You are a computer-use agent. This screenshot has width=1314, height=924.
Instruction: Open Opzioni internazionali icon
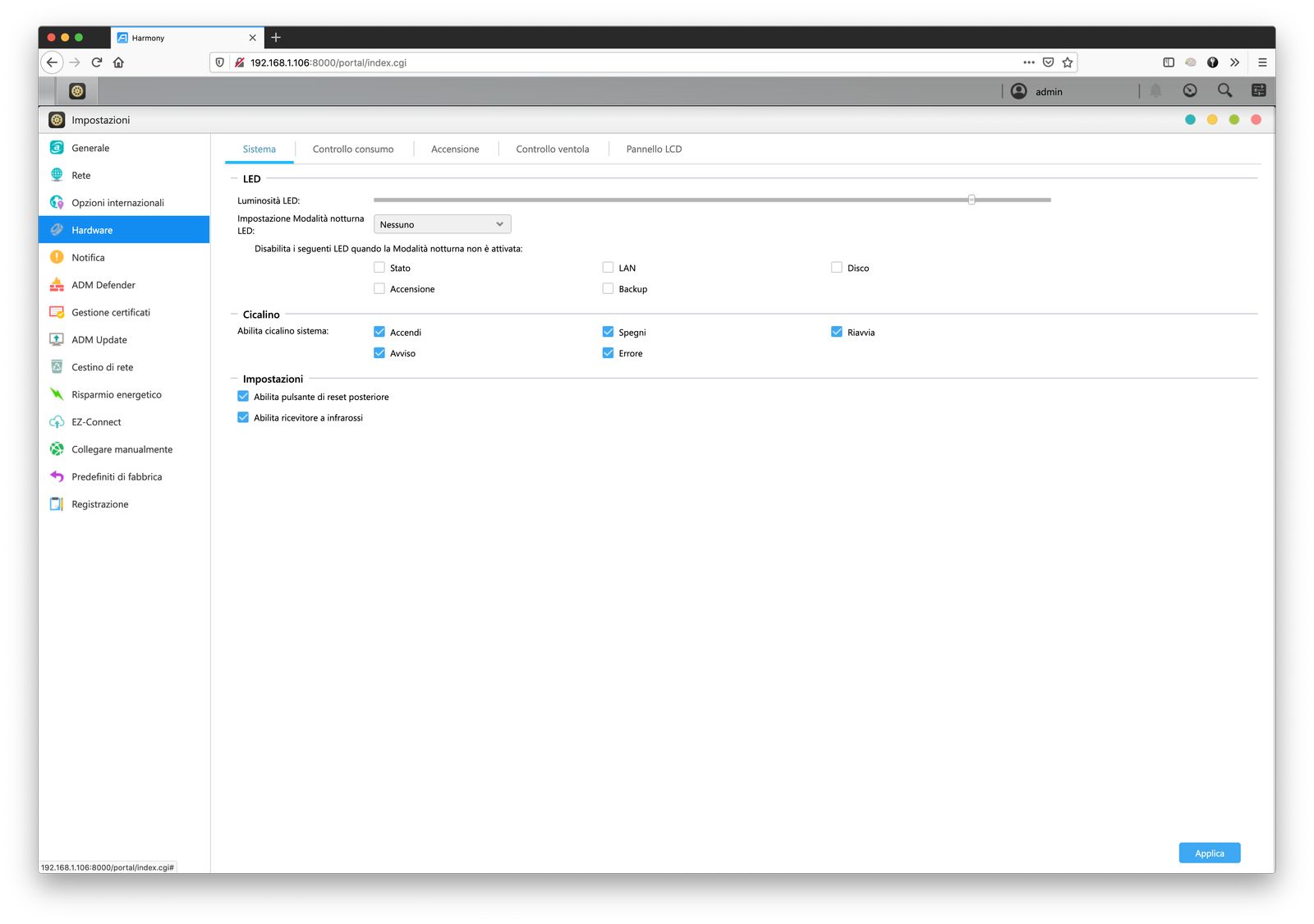coord(57,203)
